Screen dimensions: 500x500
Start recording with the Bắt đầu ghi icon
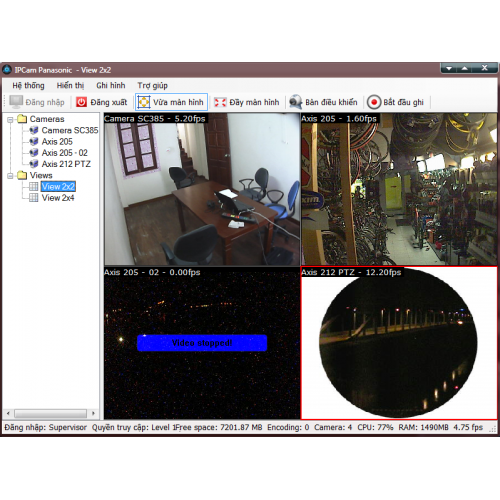(x=374, y=102)
